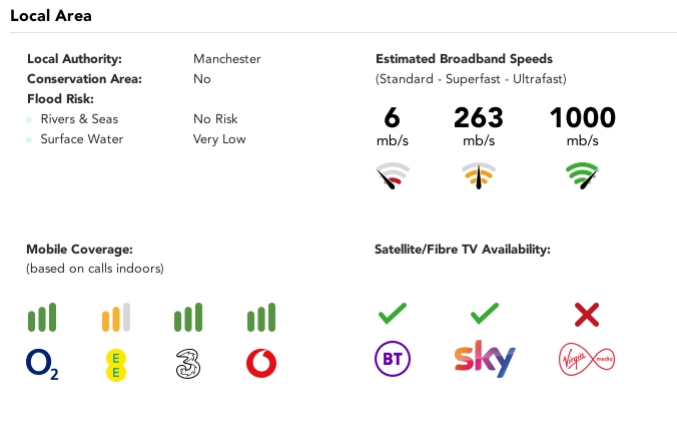The width and height of the screenshot is (677, 424).
Task: Click the green checkmark above Sky
Action: (484, 315)
